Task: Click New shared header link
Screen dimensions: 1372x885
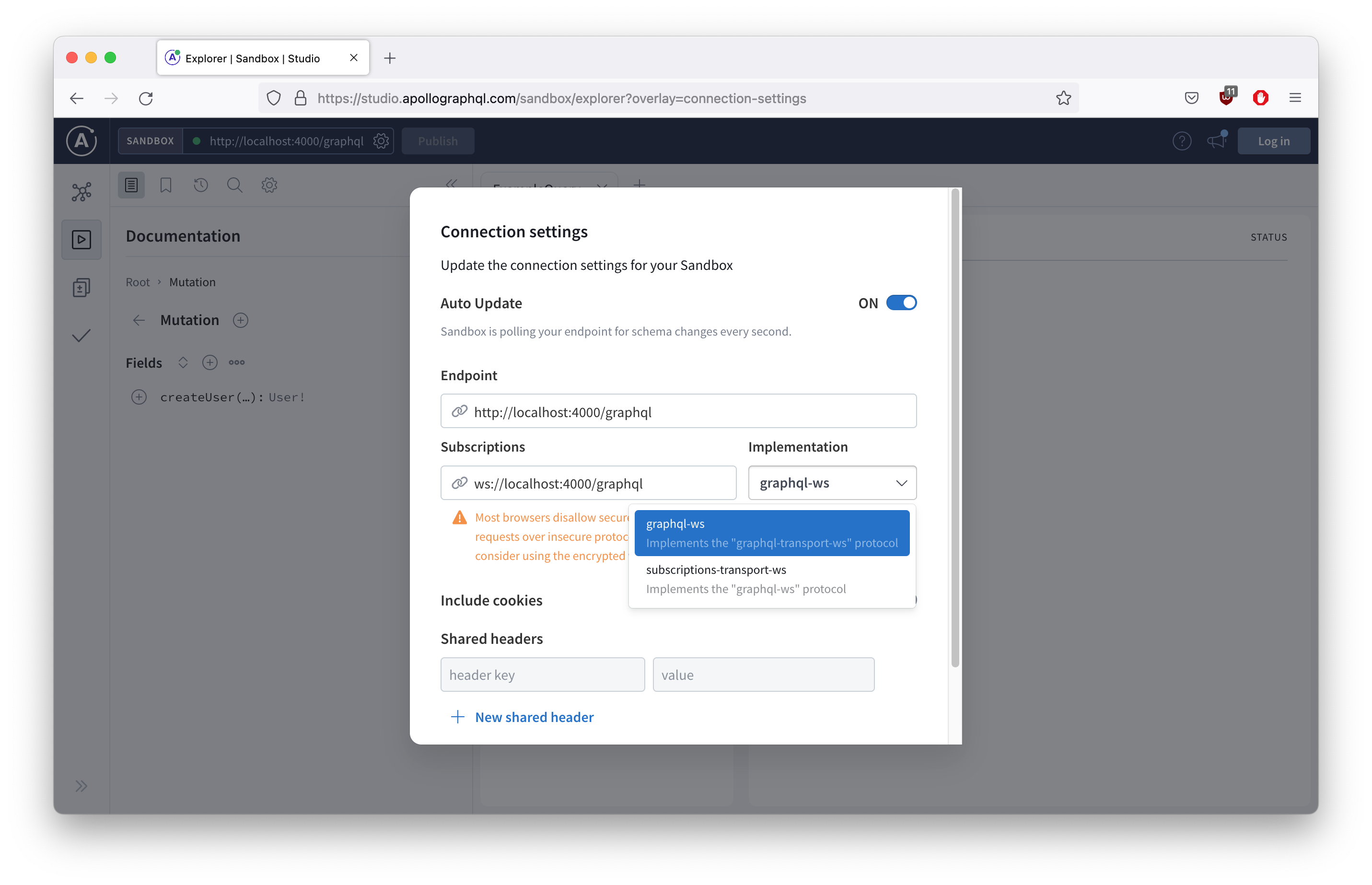Action: [534, 717]
